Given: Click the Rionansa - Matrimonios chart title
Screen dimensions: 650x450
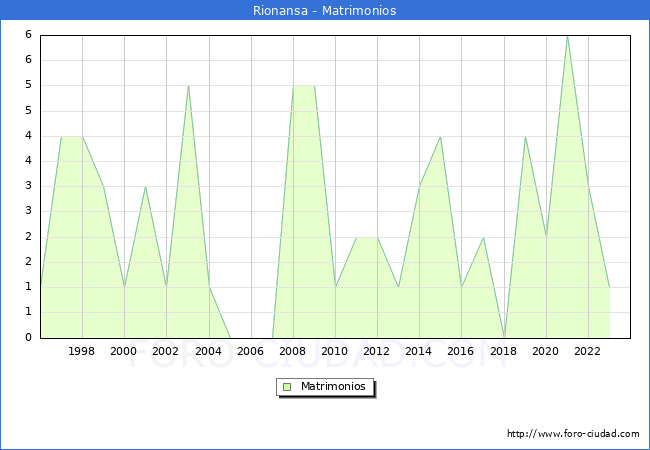Looking at the screenshot, I should tap(325, 11).
